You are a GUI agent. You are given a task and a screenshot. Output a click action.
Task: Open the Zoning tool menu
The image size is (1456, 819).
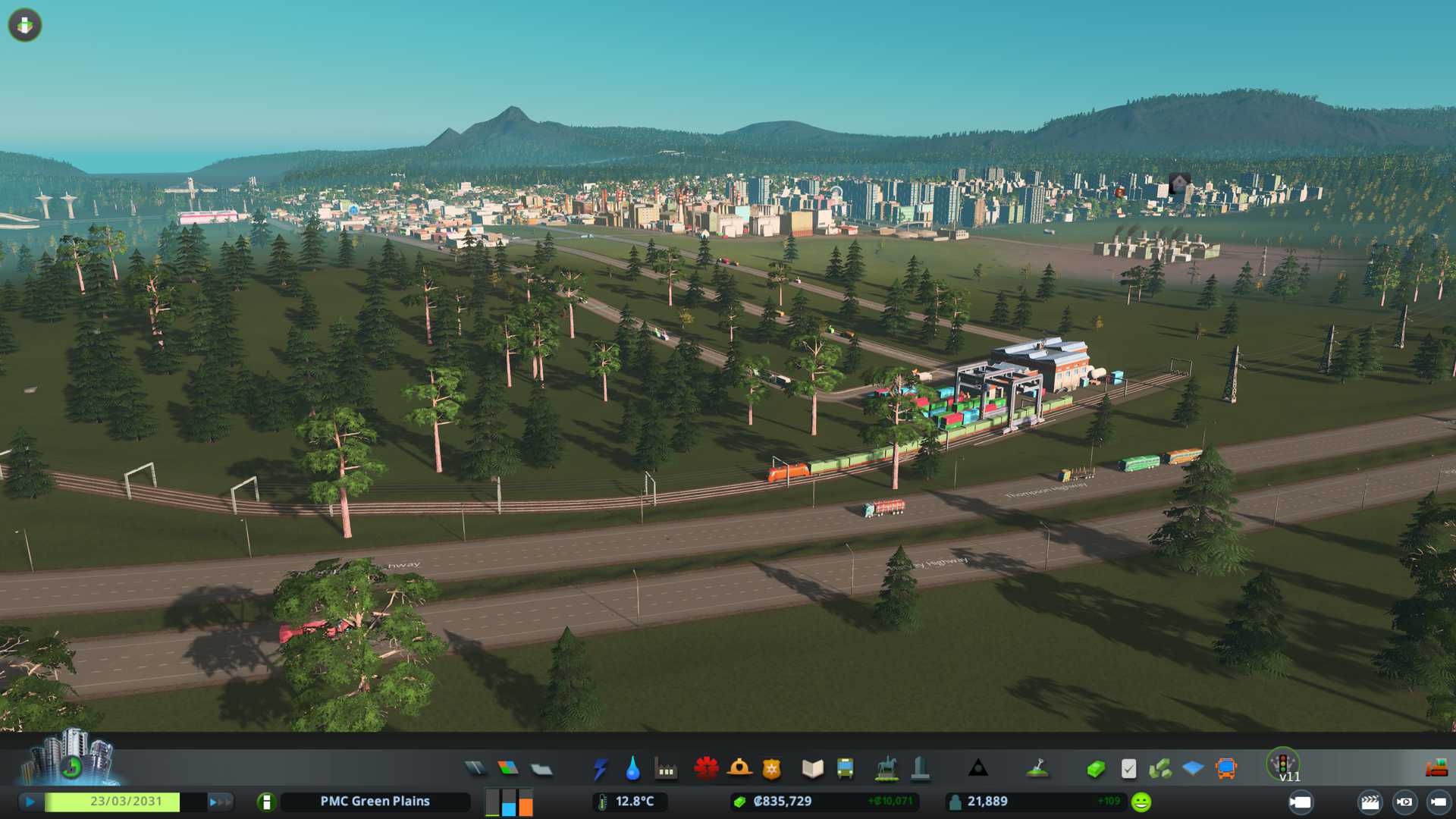pos(508,769)
